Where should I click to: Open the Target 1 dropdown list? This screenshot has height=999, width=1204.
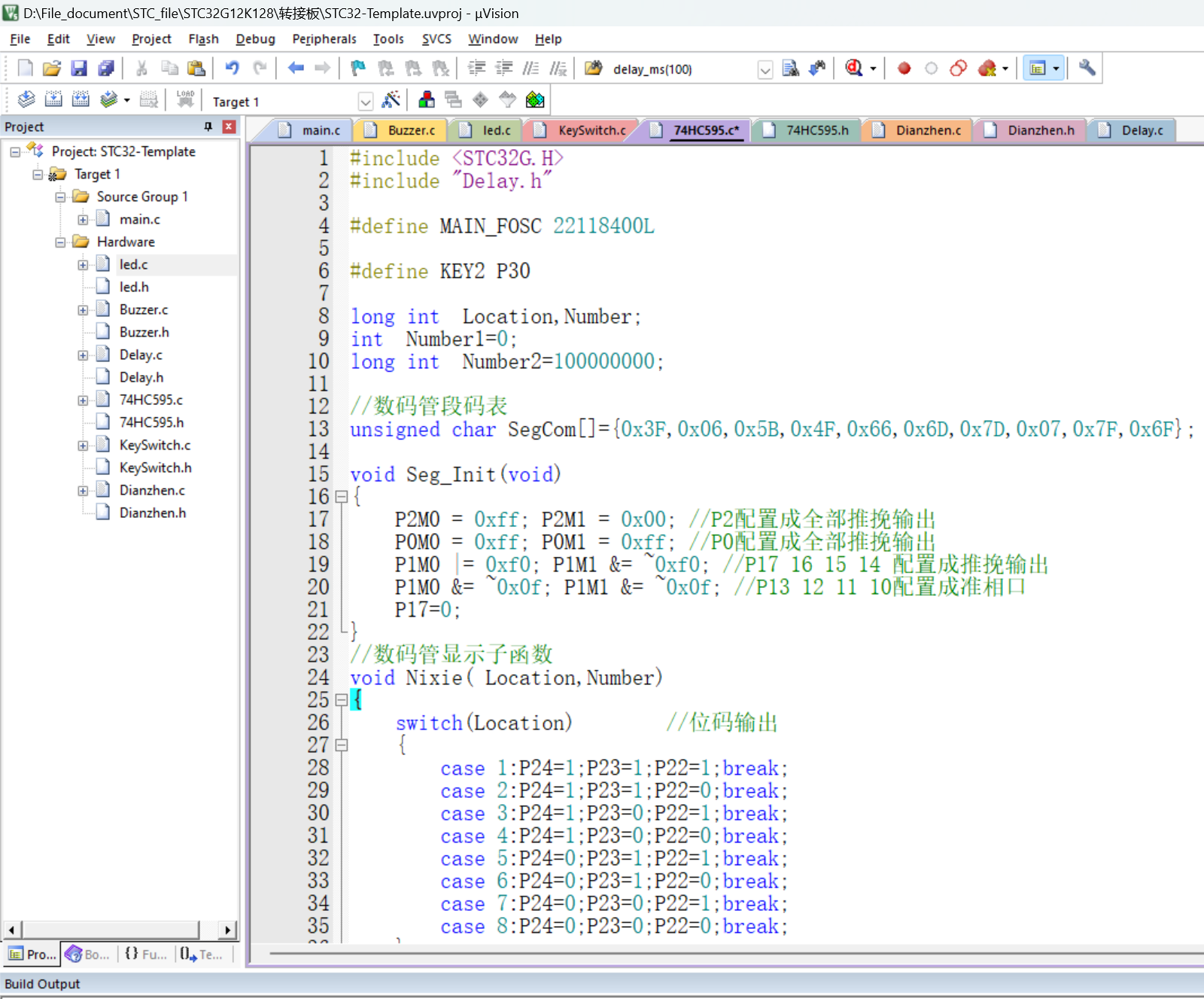[365, 102]
